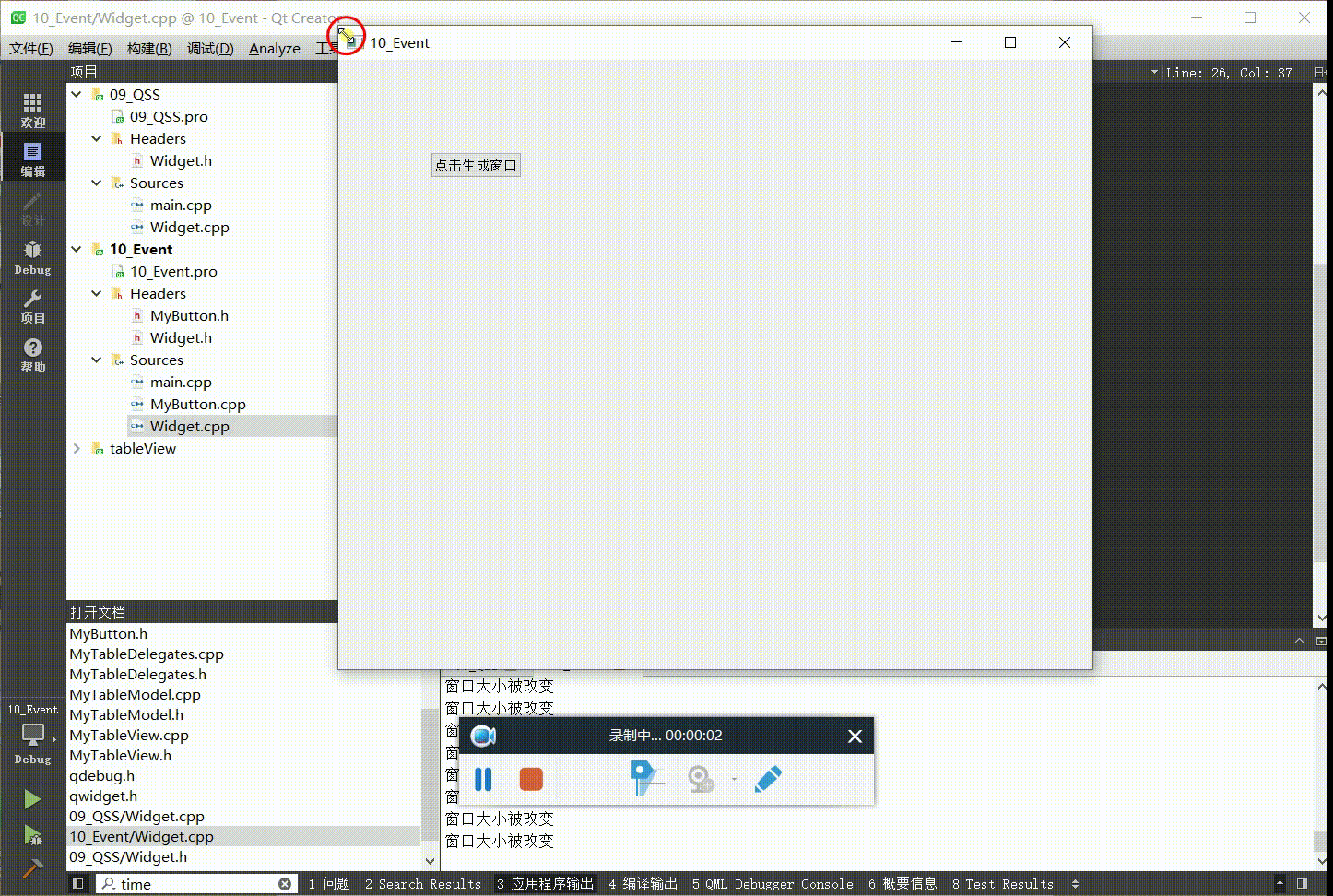
Task: Switch to Edit (编辑) mode
Action: click(x=32, y=159)
